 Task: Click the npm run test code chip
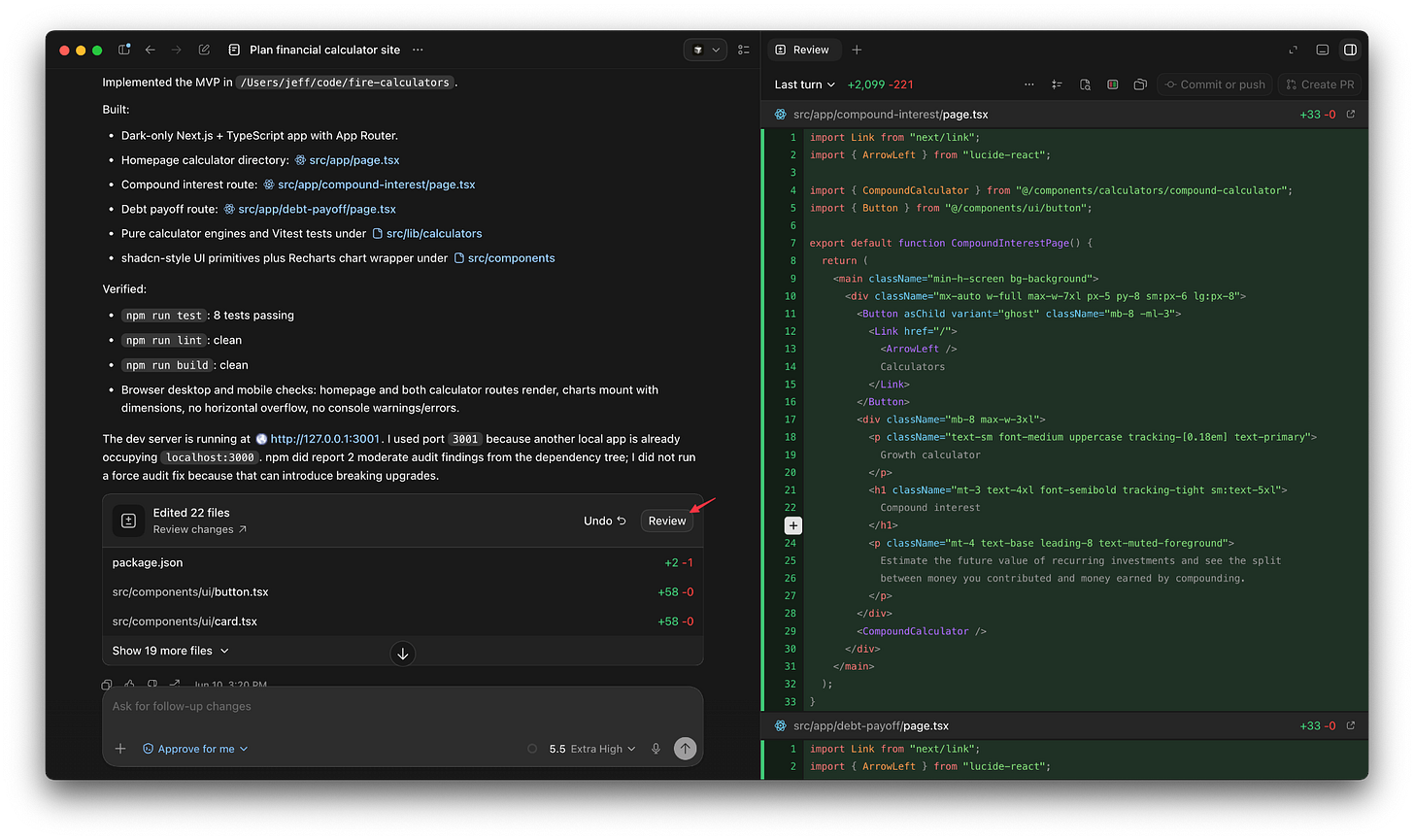(163, 316)
